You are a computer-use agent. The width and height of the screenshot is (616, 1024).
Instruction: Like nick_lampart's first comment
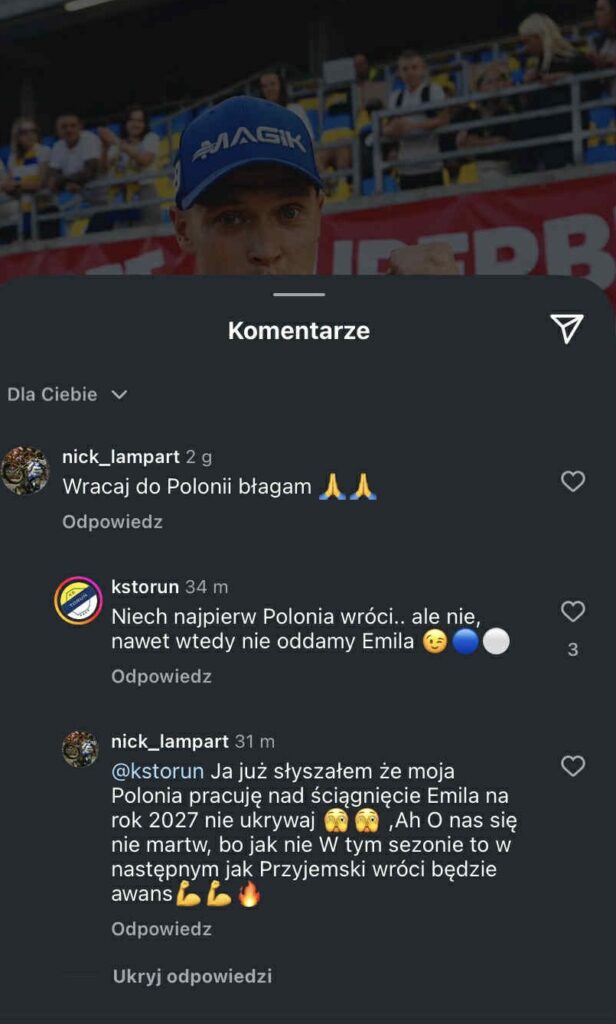pos(572,482)
